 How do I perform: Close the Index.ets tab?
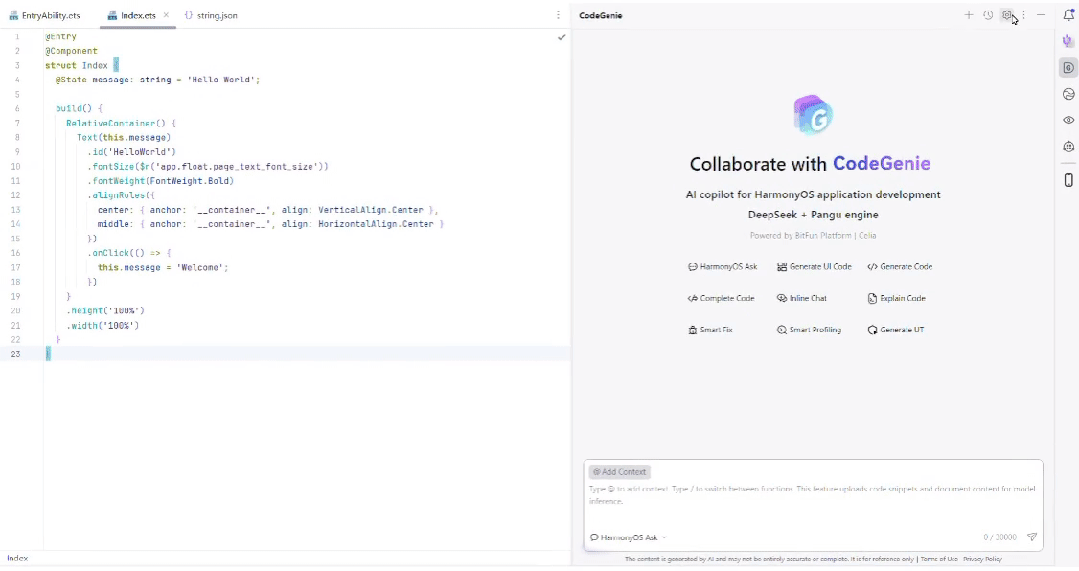click(166, 15)
